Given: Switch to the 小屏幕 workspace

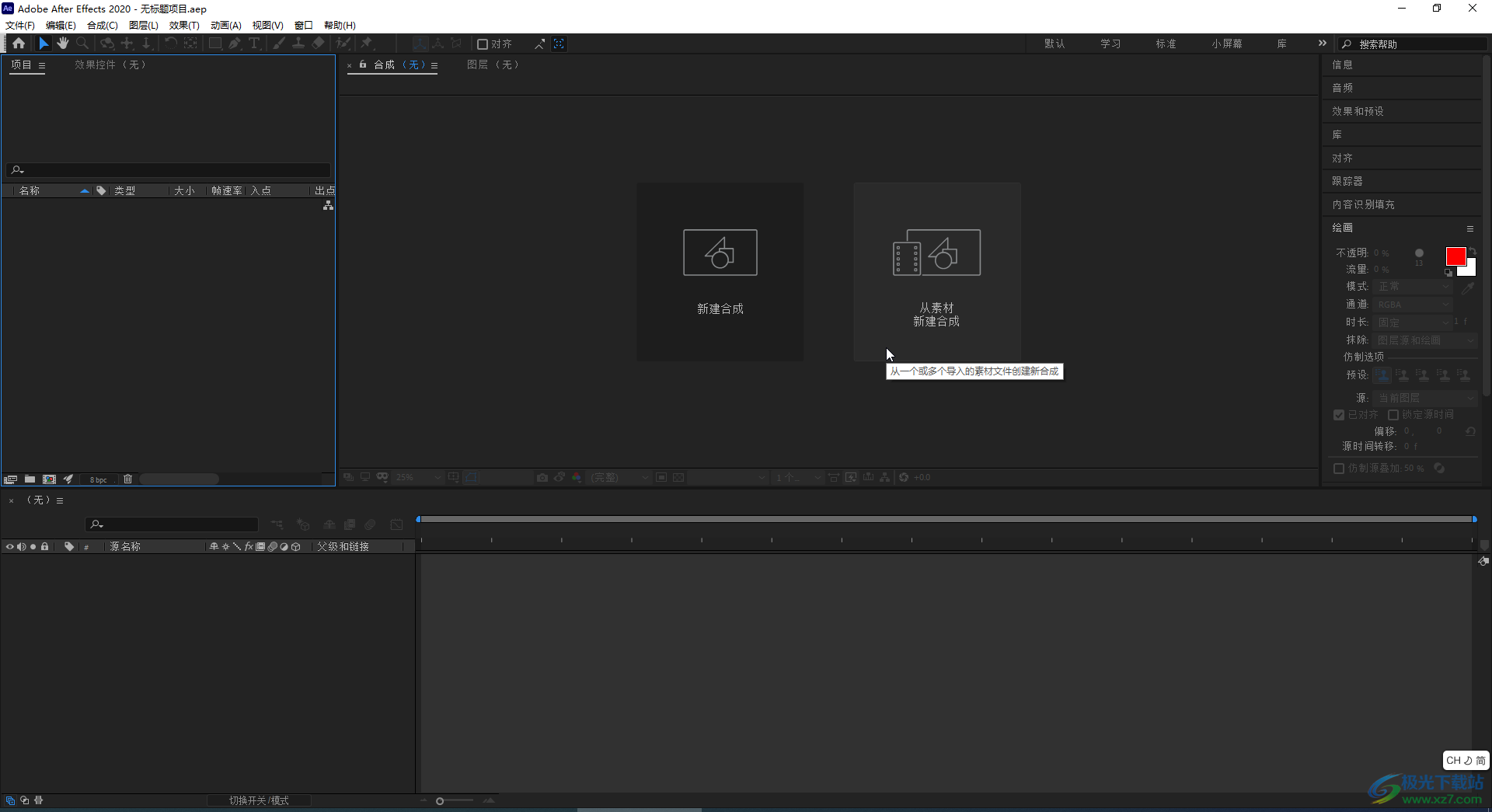Looking at the screenshot, I should click(1227, 44).
